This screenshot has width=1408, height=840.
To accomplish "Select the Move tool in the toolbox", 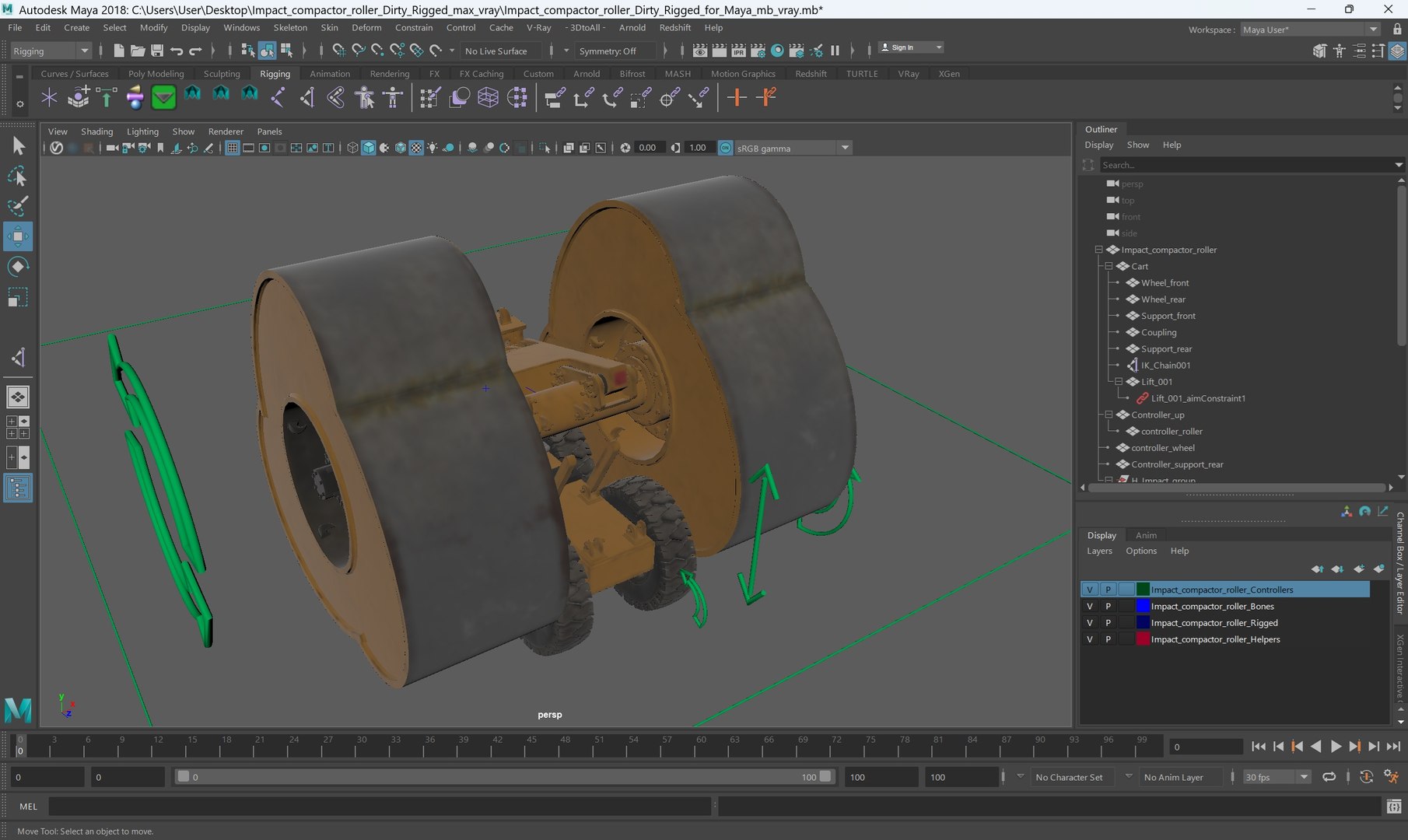I will (x=17, y=236).
